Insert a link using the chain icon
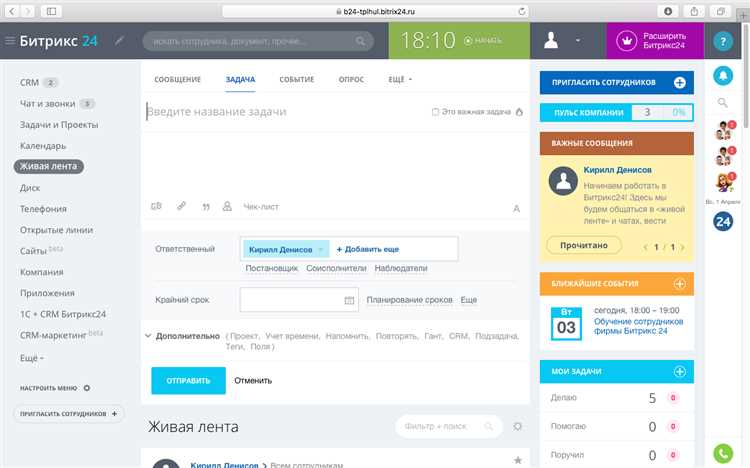The image size is (750, 468). coord(181,206)
